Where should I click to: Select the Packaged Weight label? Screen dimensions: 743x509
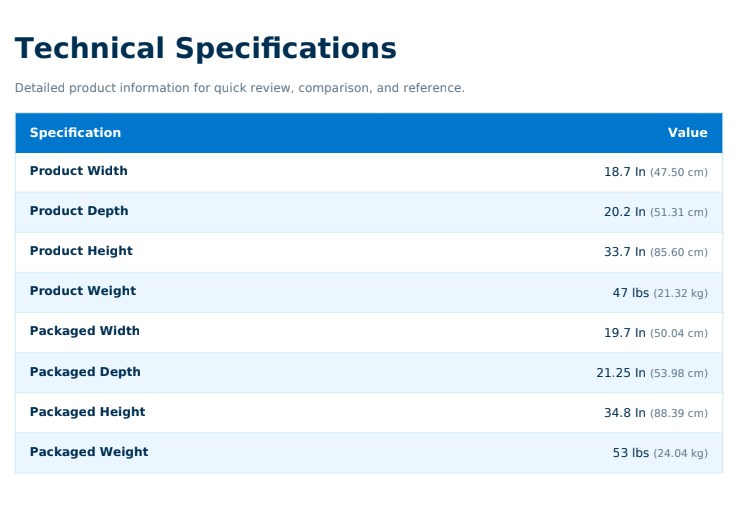coord(89,452)
